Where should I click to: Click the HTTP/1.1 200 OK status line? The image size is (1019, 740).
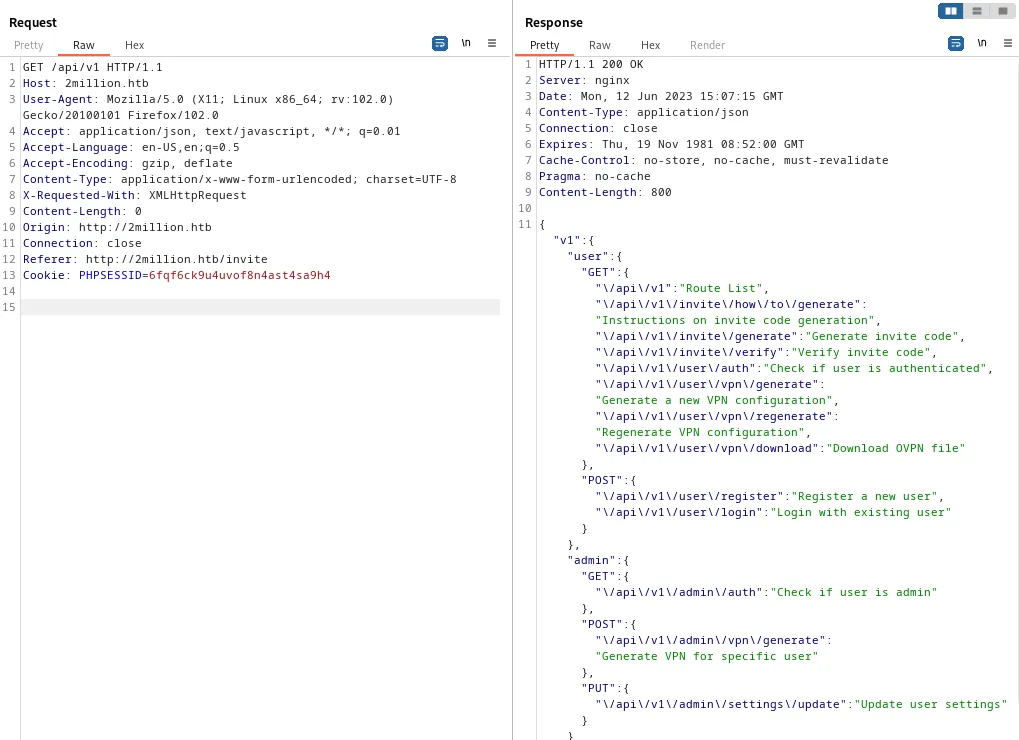tap(591, 64)
